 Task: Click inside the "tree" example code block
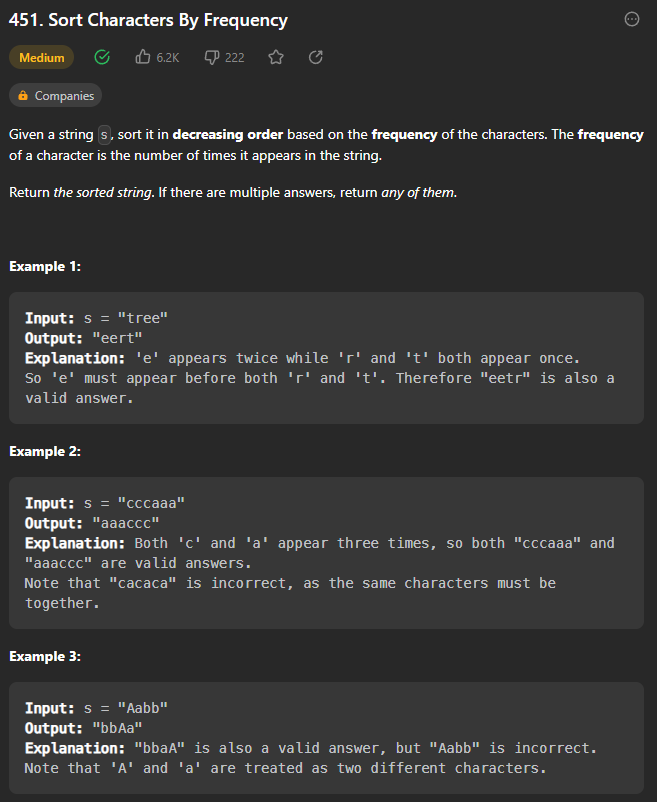click(326, 358)
